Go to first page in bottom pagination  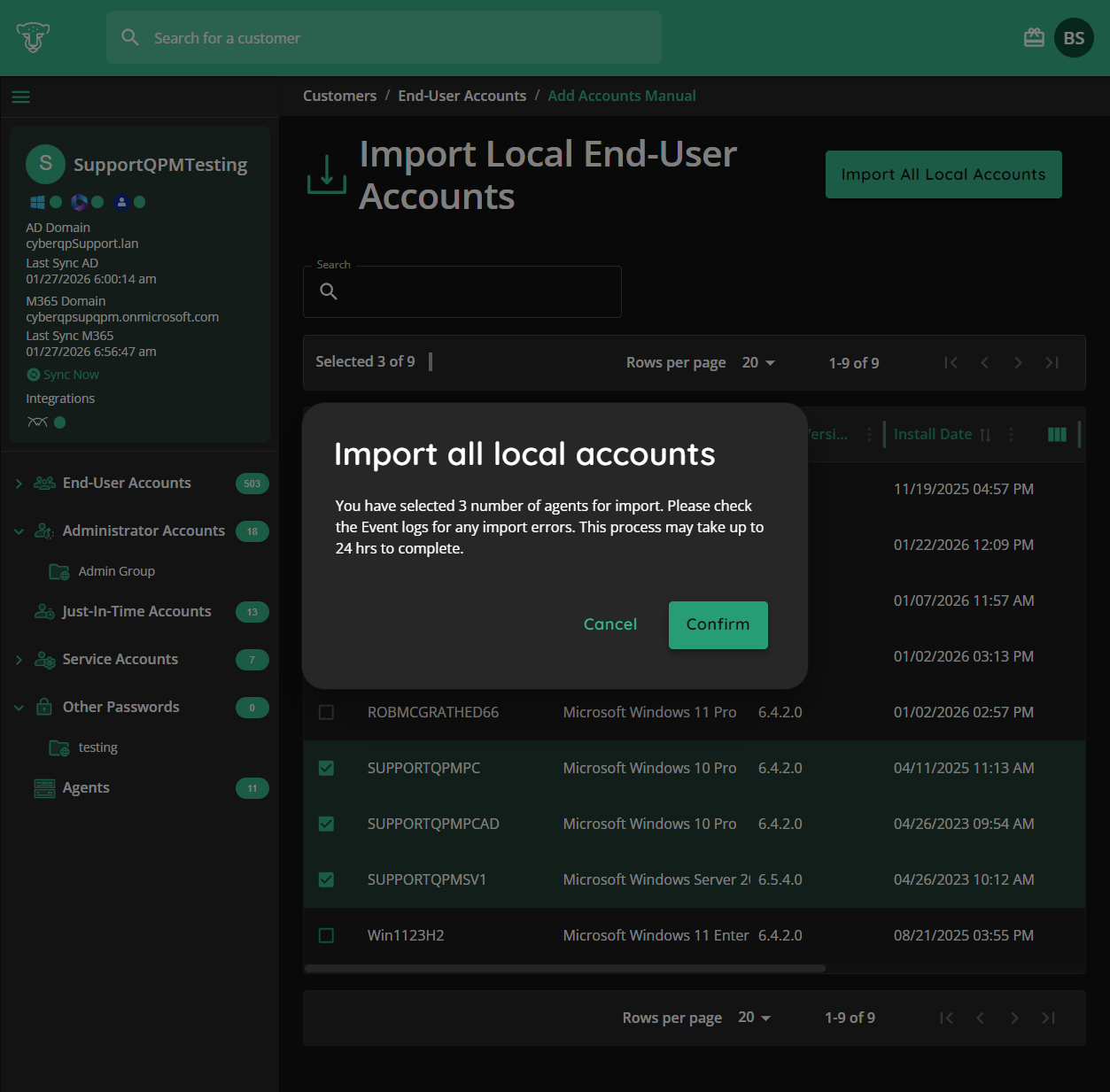click(946, 1018)
